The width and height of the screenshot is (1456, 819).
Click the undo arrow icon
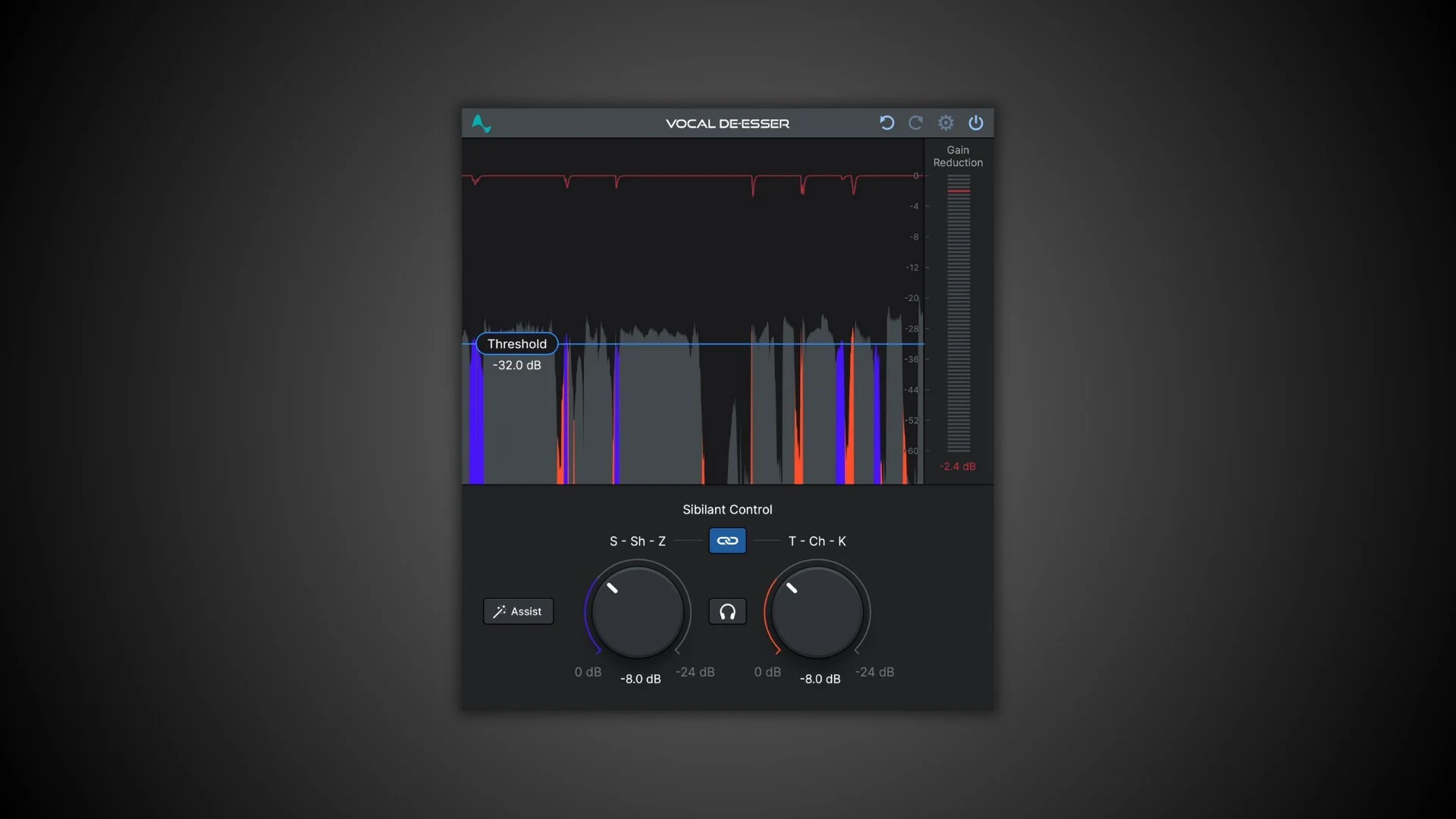886,123
